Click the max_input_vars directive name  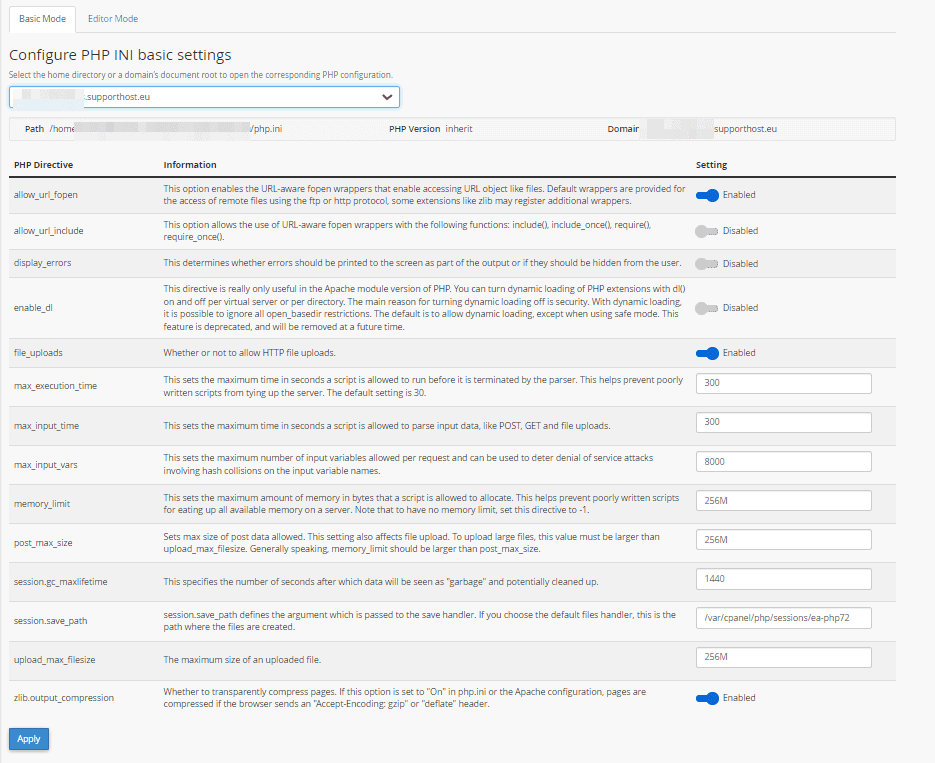(46, 465)
